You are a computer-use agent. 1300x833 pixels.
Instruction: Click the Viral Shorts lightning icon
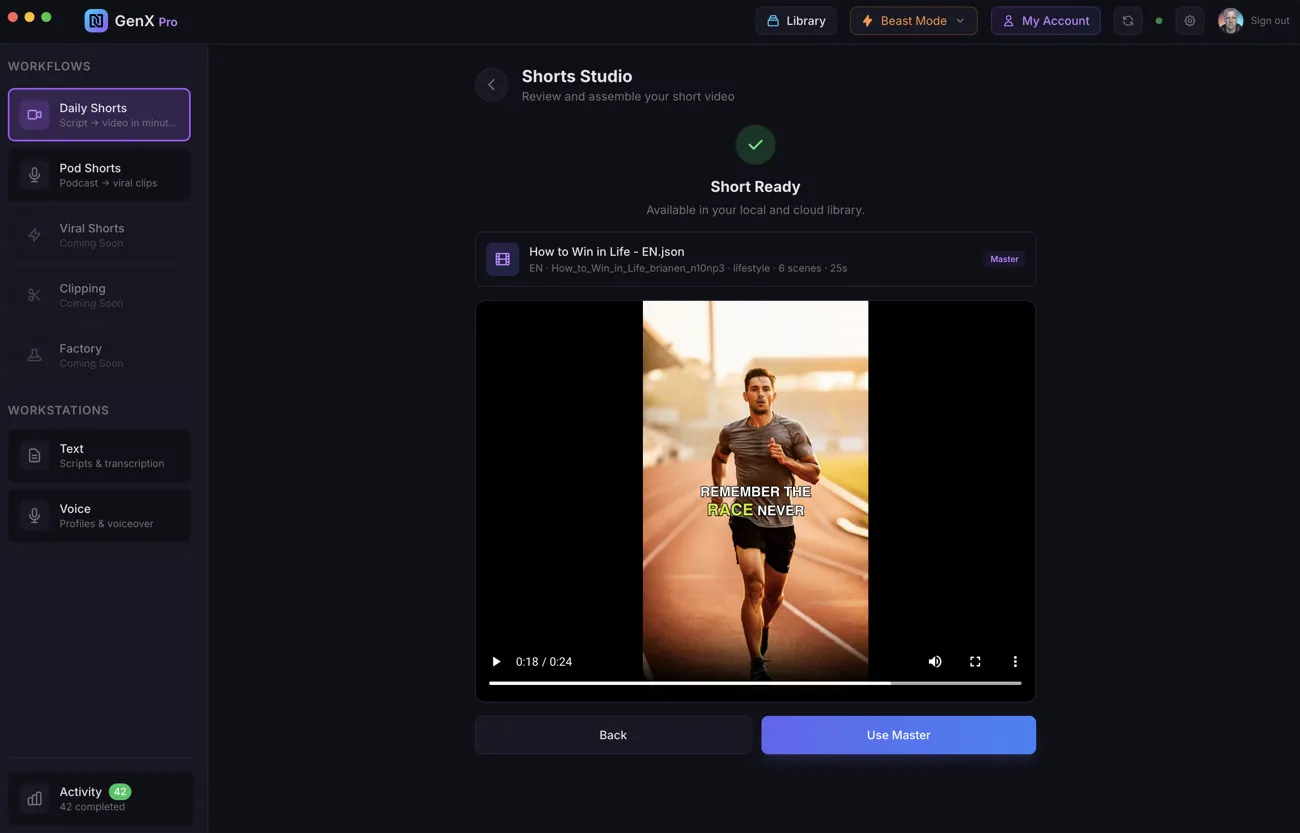(36, 234)
